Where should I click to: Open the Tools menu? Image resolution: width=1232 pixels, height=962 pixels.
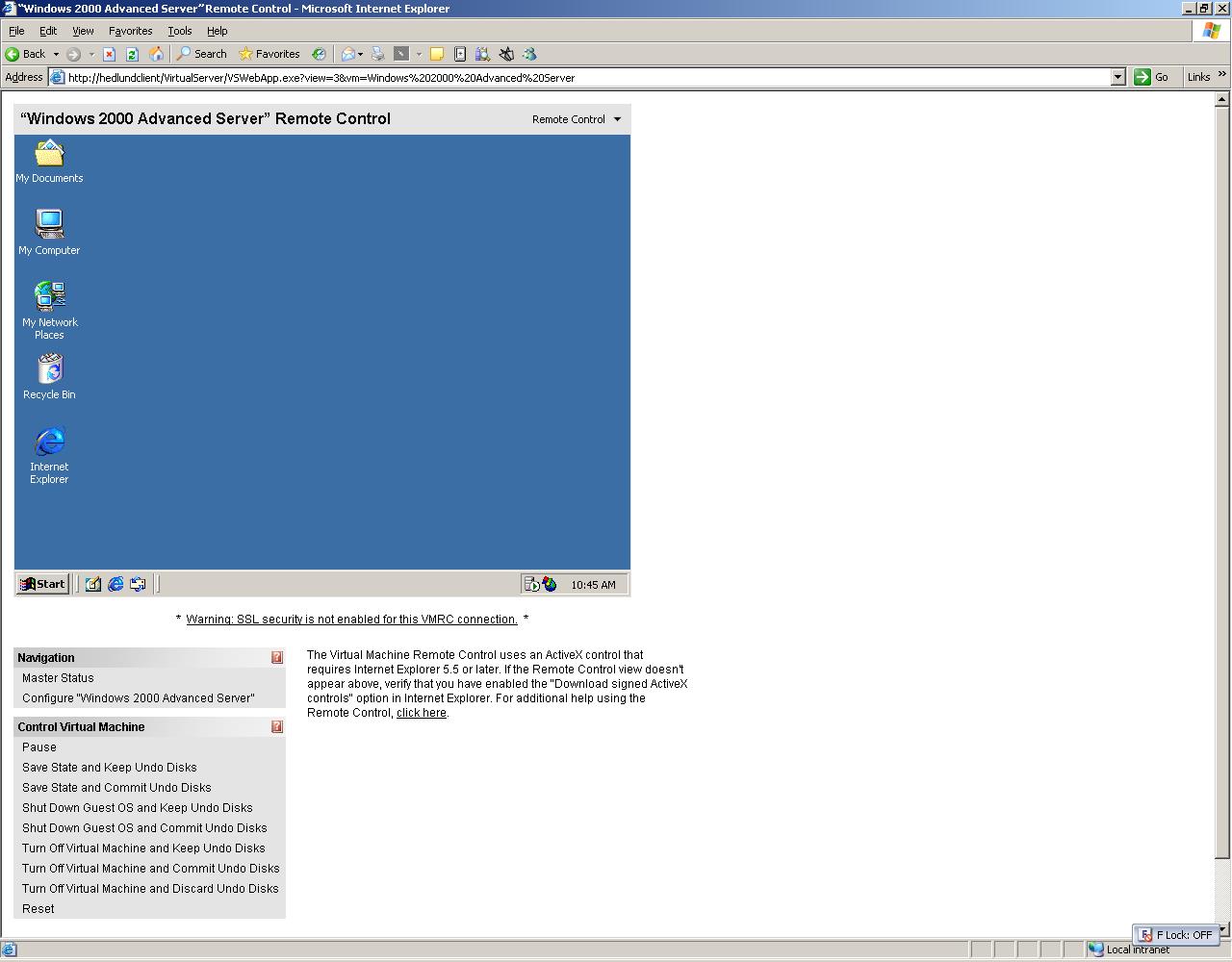click(180, 31)
